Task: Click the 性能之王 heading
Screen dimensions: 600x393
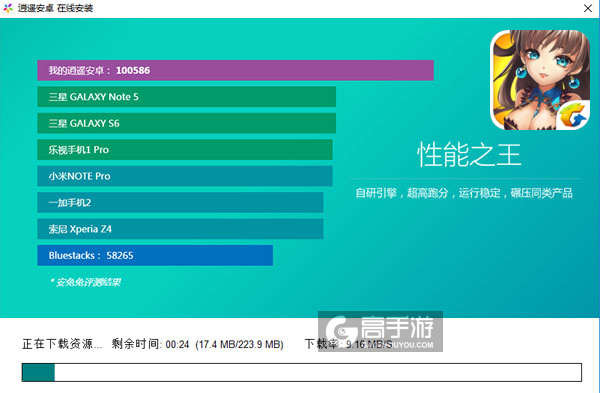Action: click(x=469, y=155)
